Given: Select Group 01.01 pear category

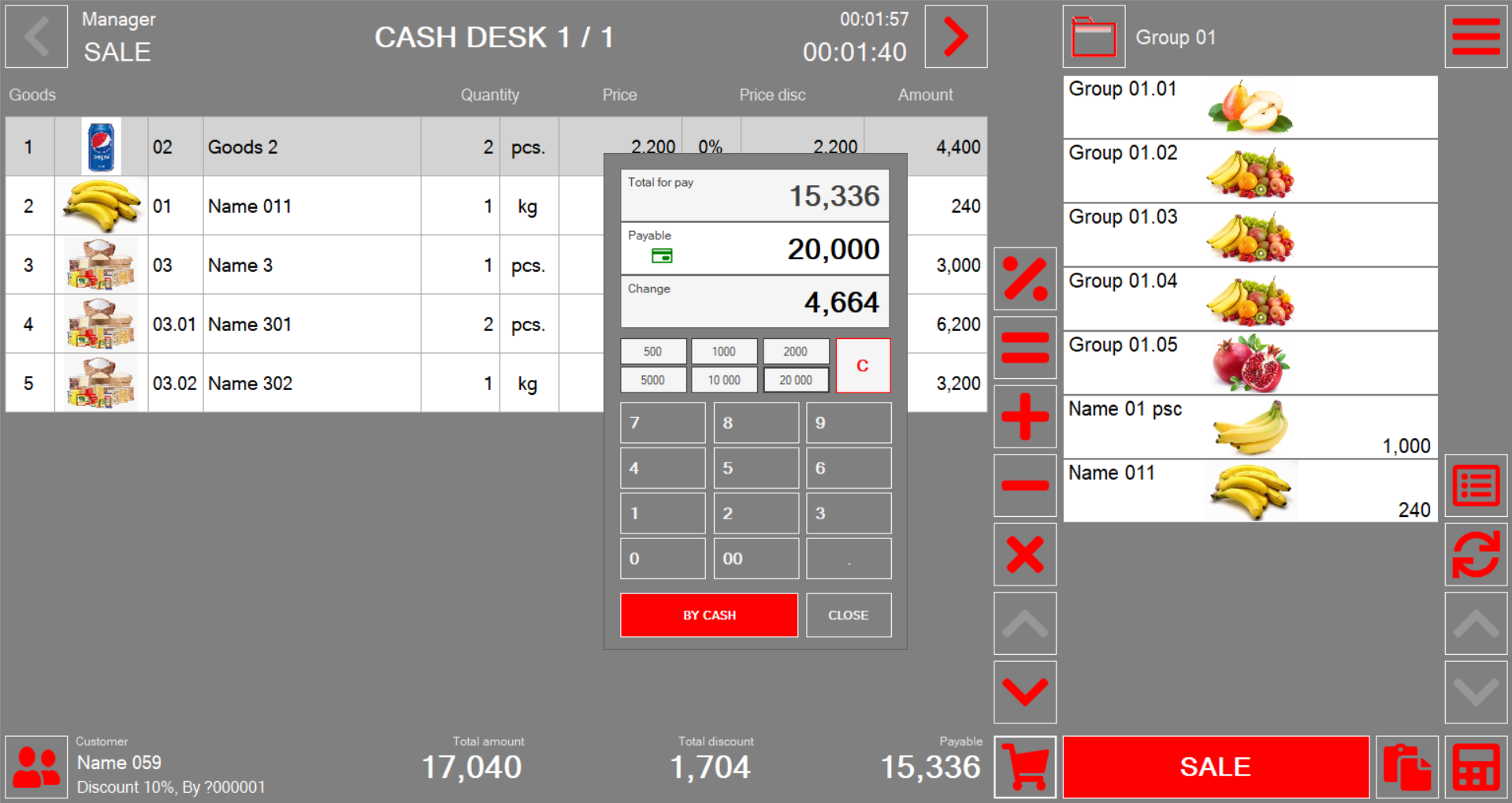Looking at the screenshot, I should (x=1250, y=107).
